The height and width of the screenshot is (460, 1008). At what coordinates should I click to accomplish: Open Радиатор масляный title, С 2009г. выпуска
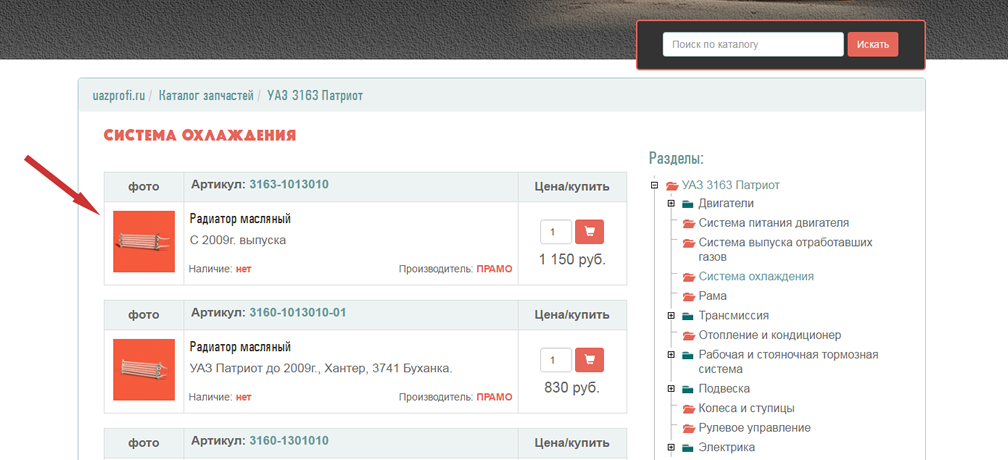pos(240,218)
